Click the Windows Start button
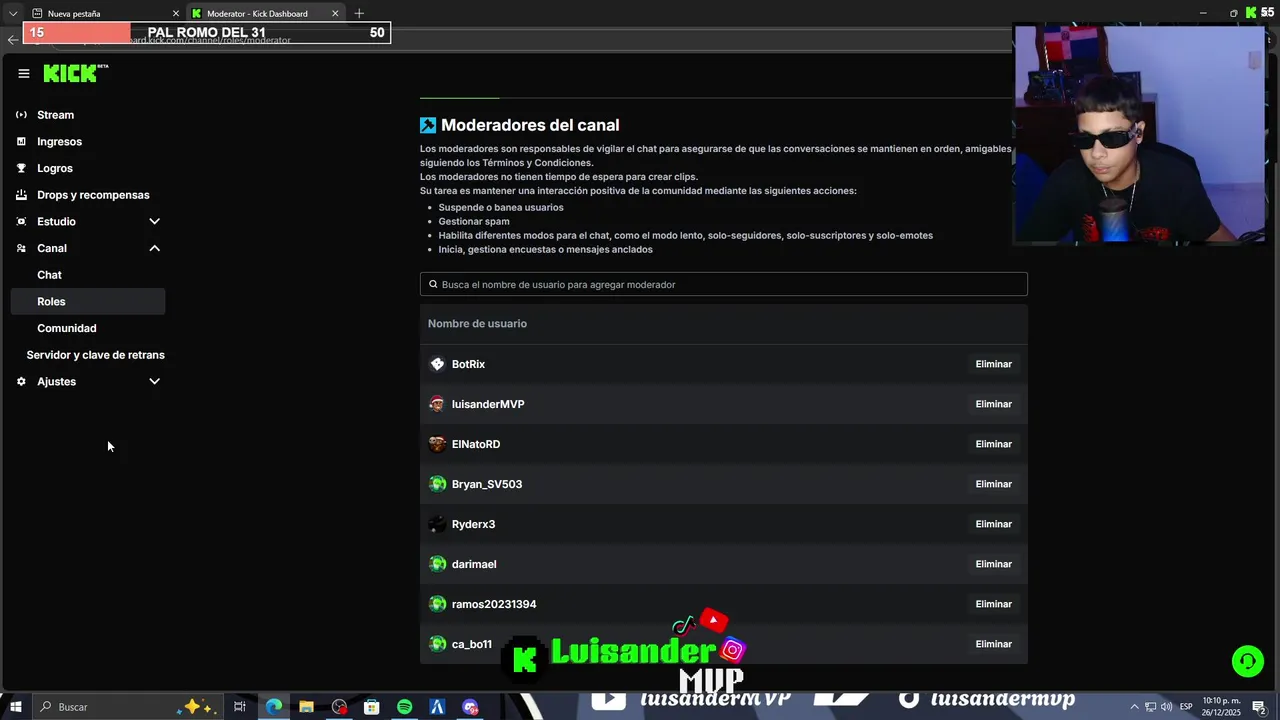 pos(15,707)
